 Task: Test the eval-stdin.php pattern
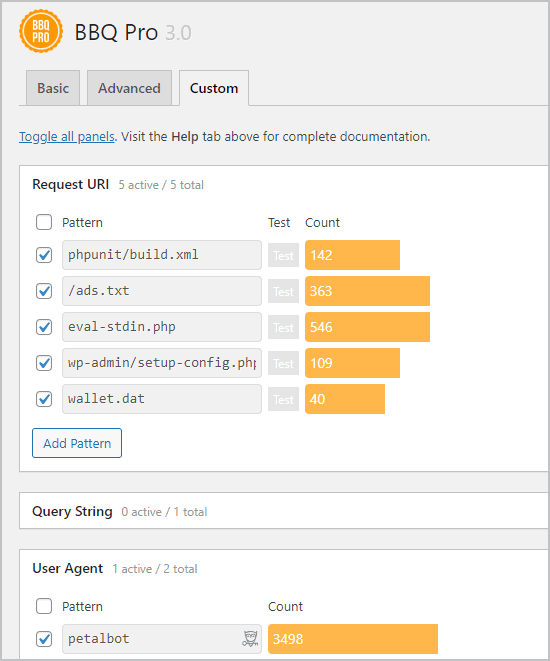(x=283, y=327)
